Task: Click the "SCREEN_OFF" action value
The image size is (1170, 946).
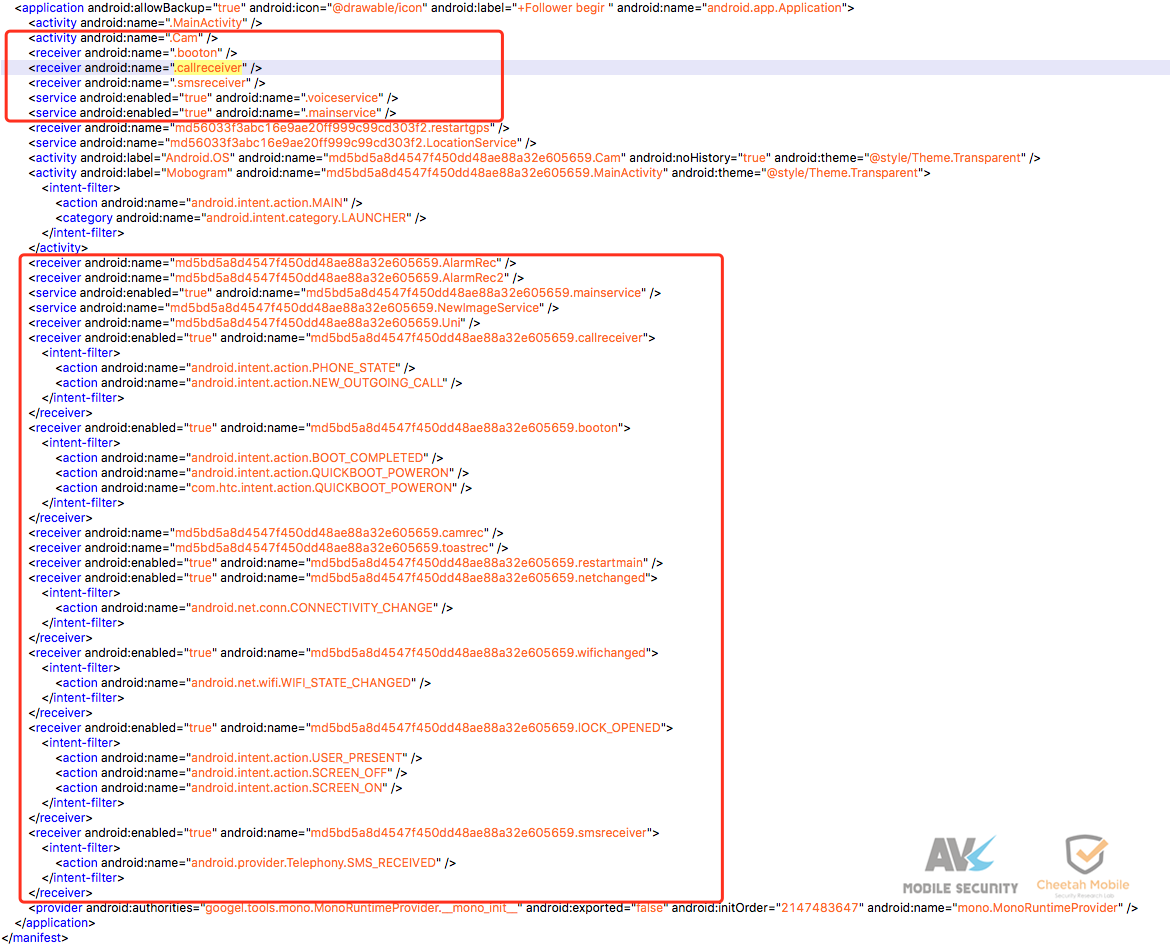Action: pyautogui.click(x=289, y=772)
